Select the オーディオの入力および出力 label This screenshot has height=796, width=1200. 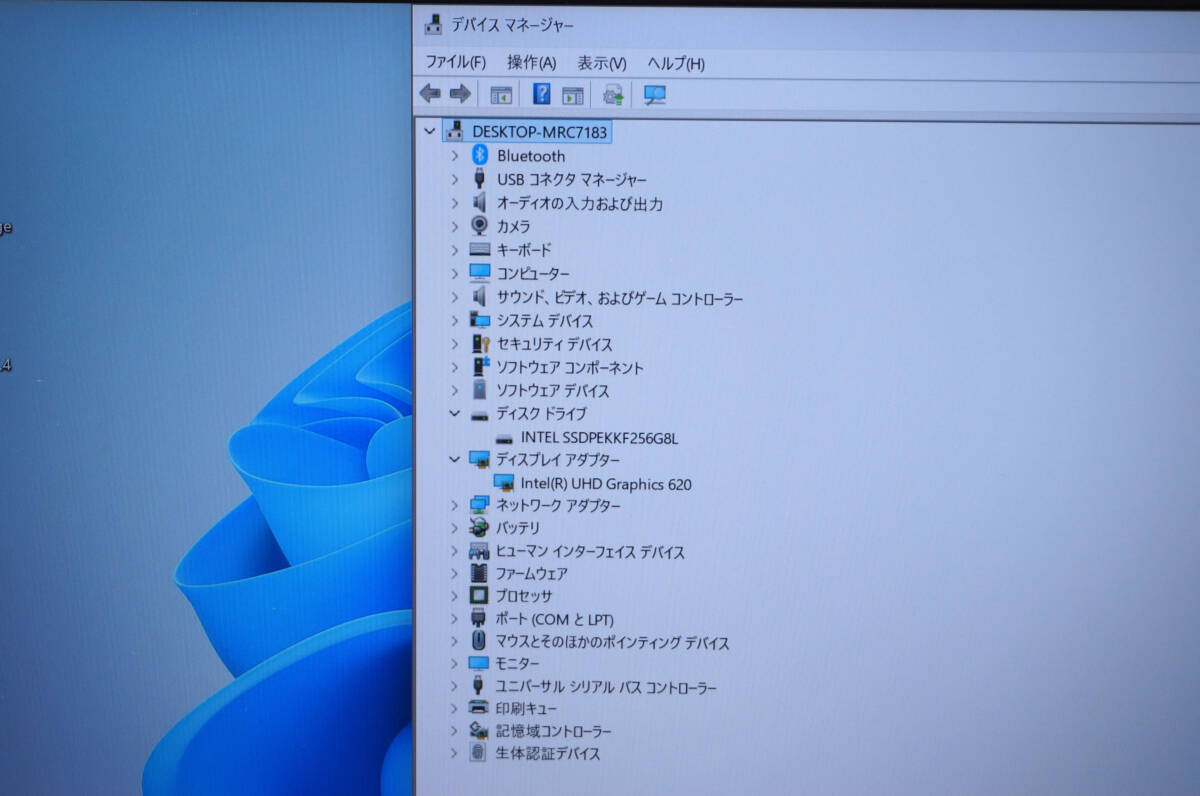click(580, 203)
